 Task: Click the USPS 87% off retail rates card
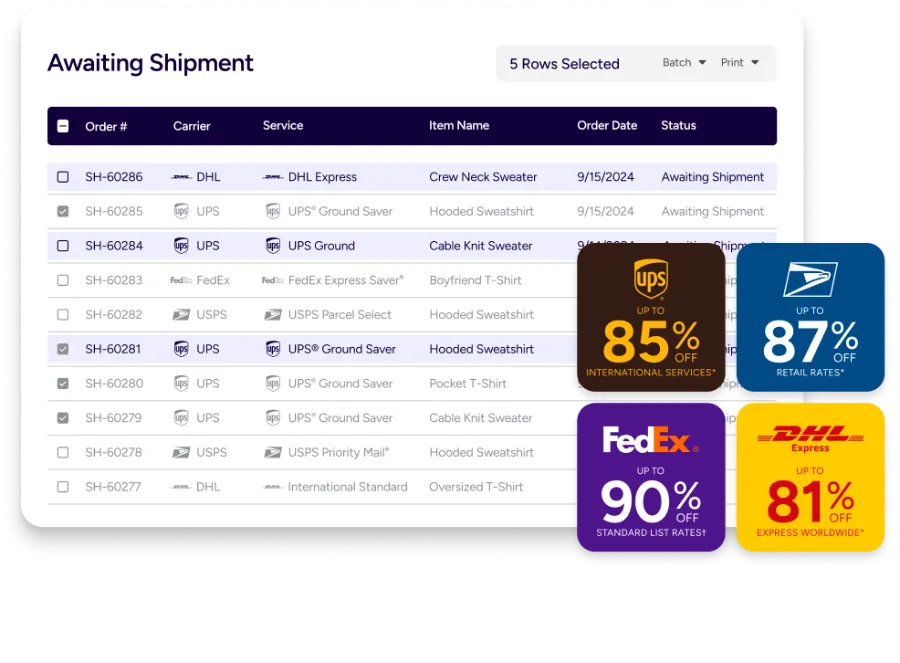(x=810, y=317)
